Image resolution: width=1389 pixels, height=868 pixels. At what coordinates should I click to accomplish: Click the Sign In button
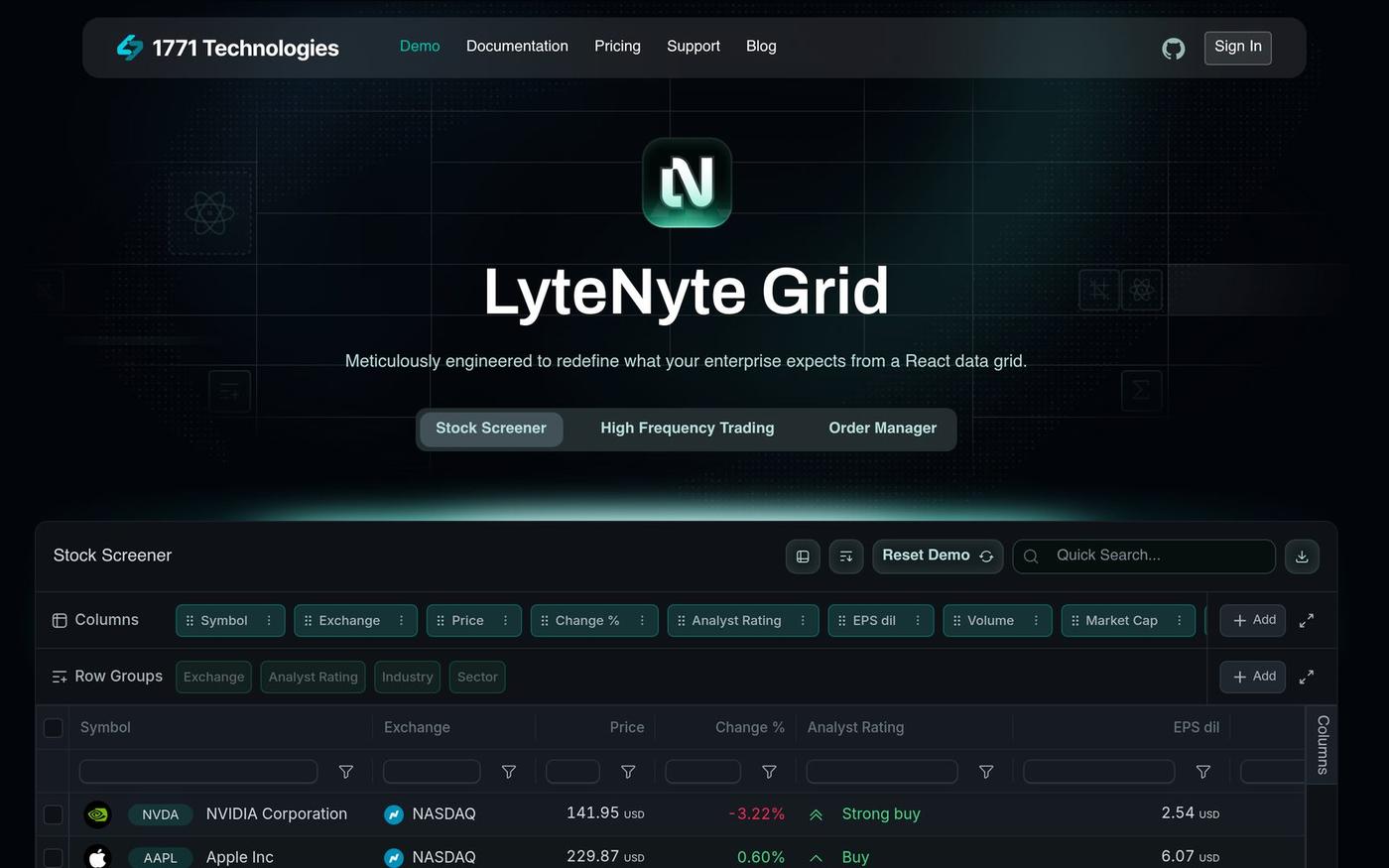[1238, 48]
